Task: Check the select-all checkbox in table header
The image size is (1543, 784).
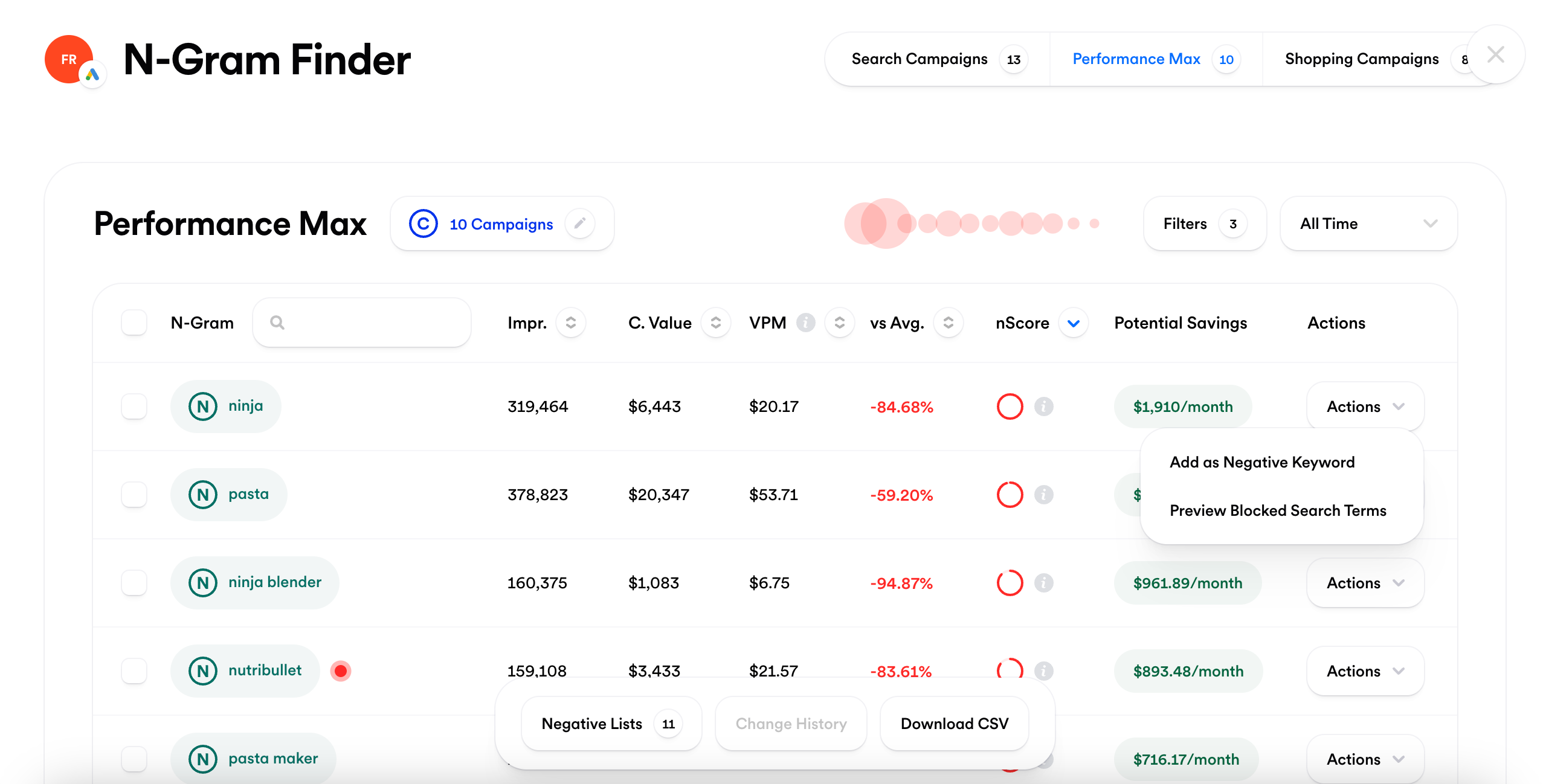Action: pos(134,323)
